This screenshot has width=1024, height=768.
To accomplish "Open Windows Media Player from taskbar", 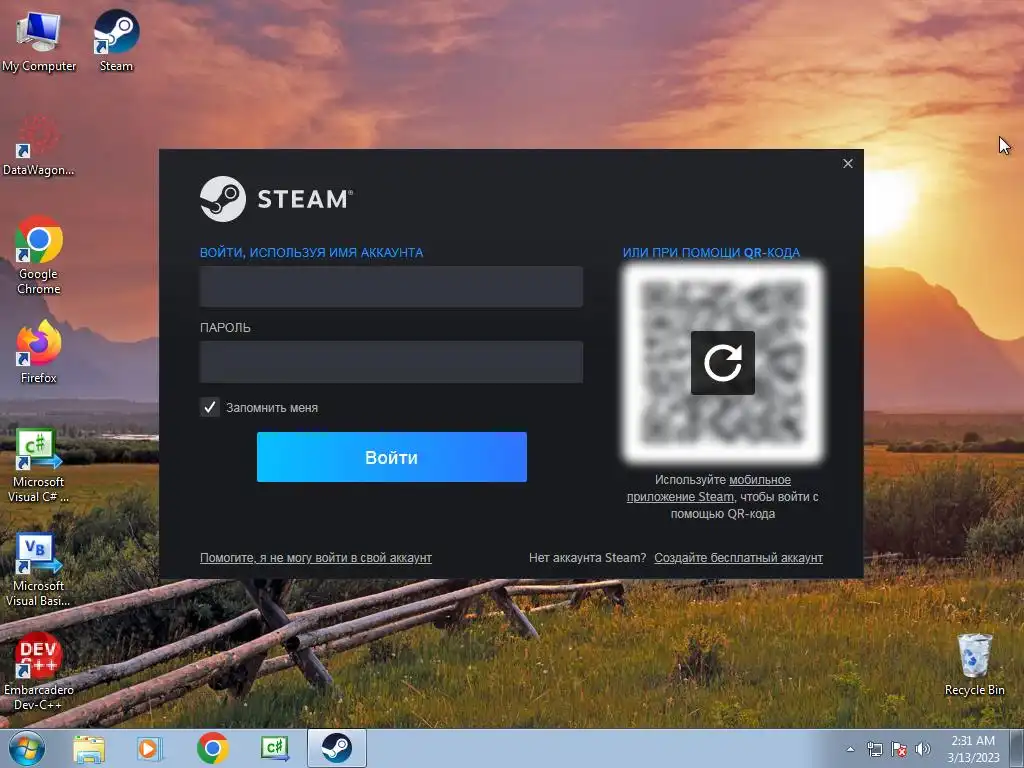I will [x=150, y=748].
